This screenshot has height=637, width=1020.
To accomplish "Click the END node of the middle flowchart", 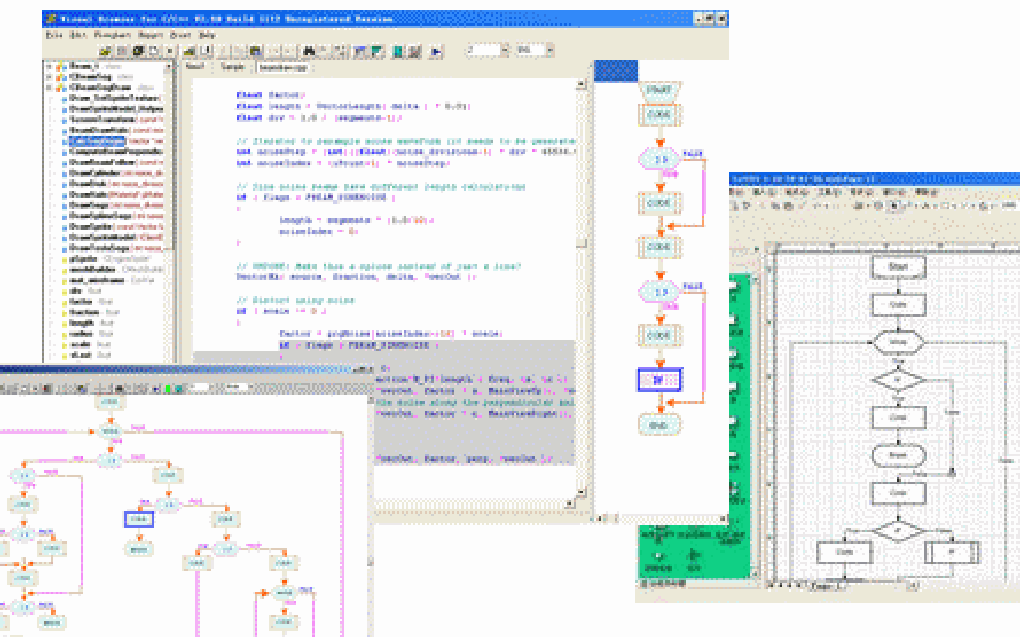I will (658, 423).
